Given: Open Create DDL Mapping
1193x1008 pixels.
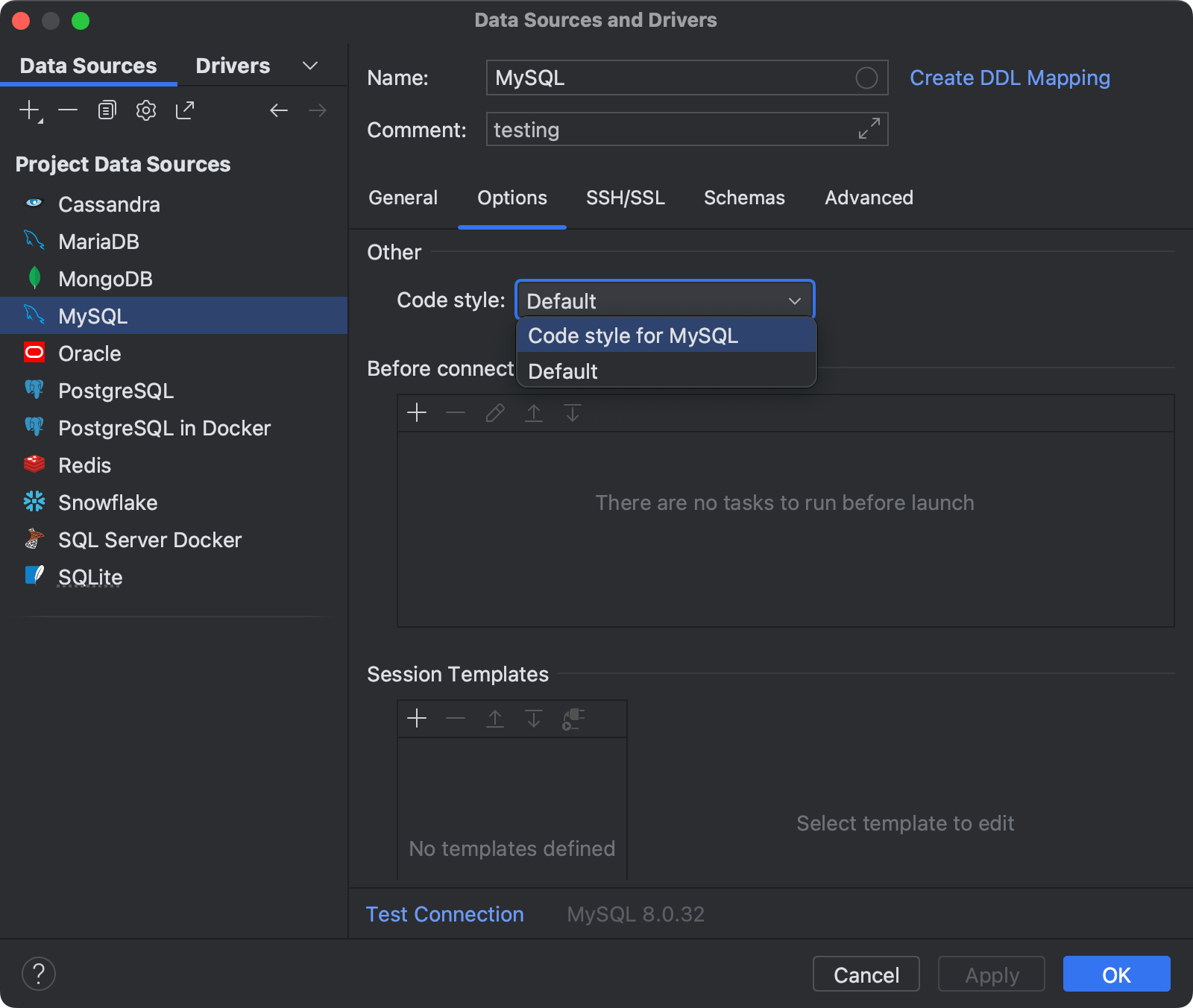Looking at the screenshot, I should (x=1010, y=78).
